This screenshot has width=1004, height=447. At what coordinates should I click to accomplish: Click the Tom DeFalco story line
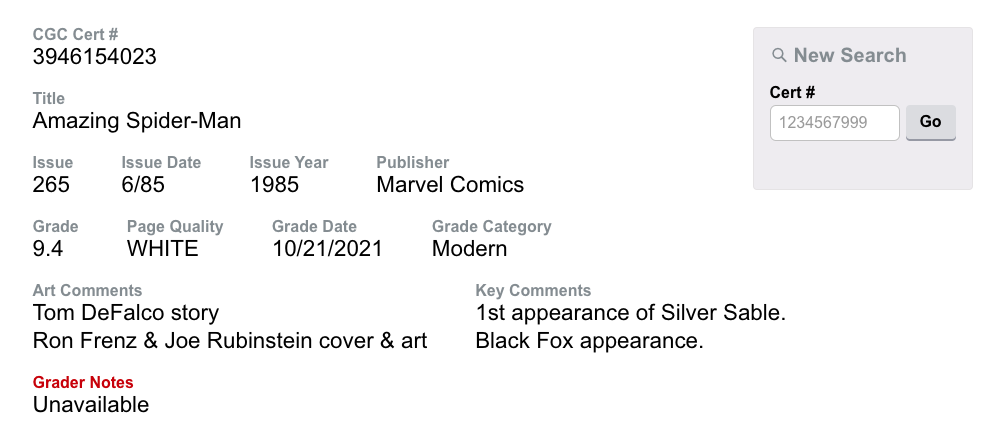(126, 314)
